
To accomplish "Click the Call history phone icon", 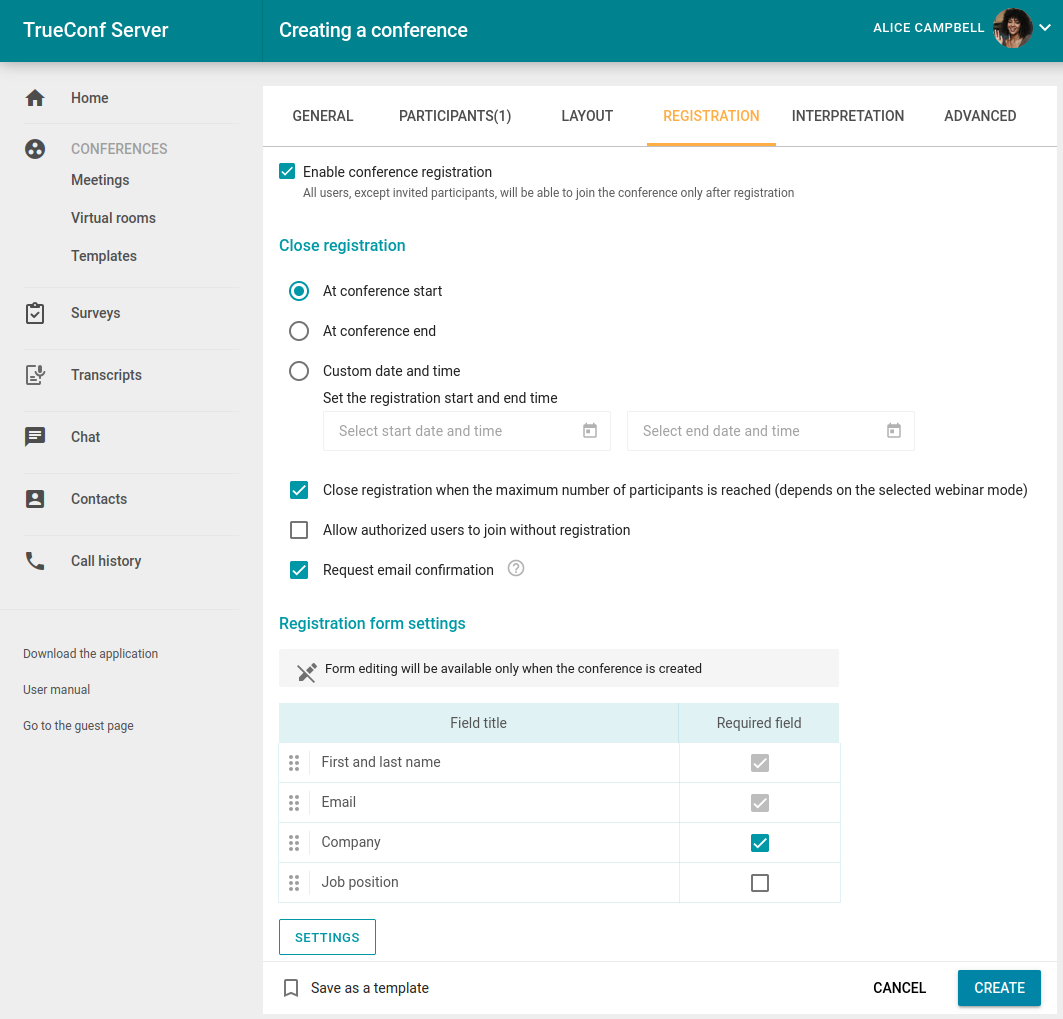I will 35,561.
